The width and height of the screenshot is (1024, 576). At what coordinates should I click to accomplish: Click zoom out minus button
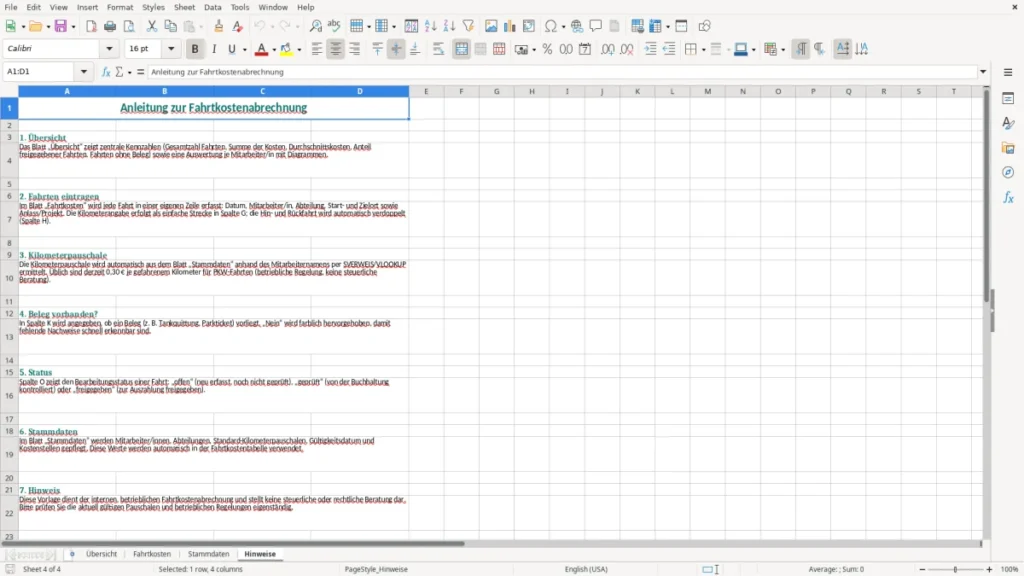point(922,569)
